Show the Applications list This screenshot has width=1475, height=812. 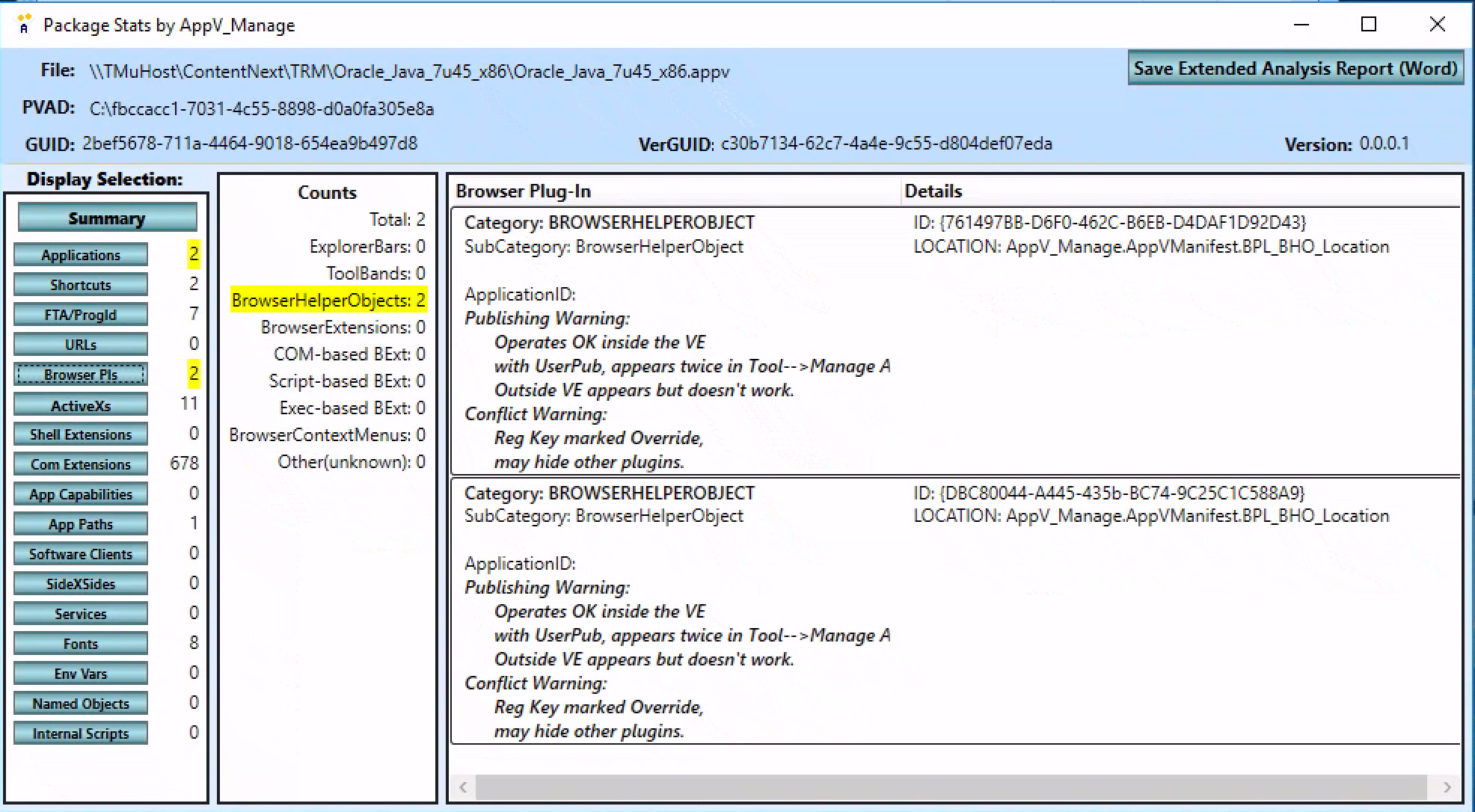pyautogui.click(x=81, y=254)
